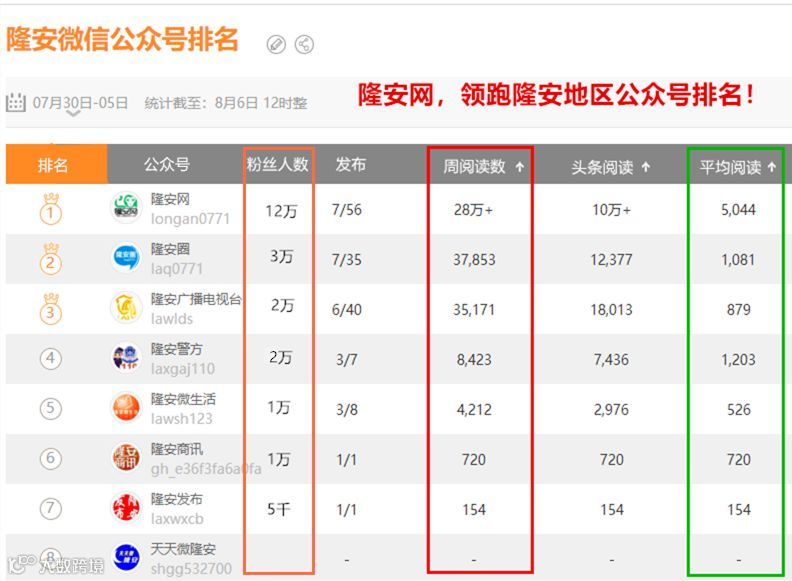Open the 隆安警方 account link
This screenshot has height=581, width=792.
tap(177, 349)
